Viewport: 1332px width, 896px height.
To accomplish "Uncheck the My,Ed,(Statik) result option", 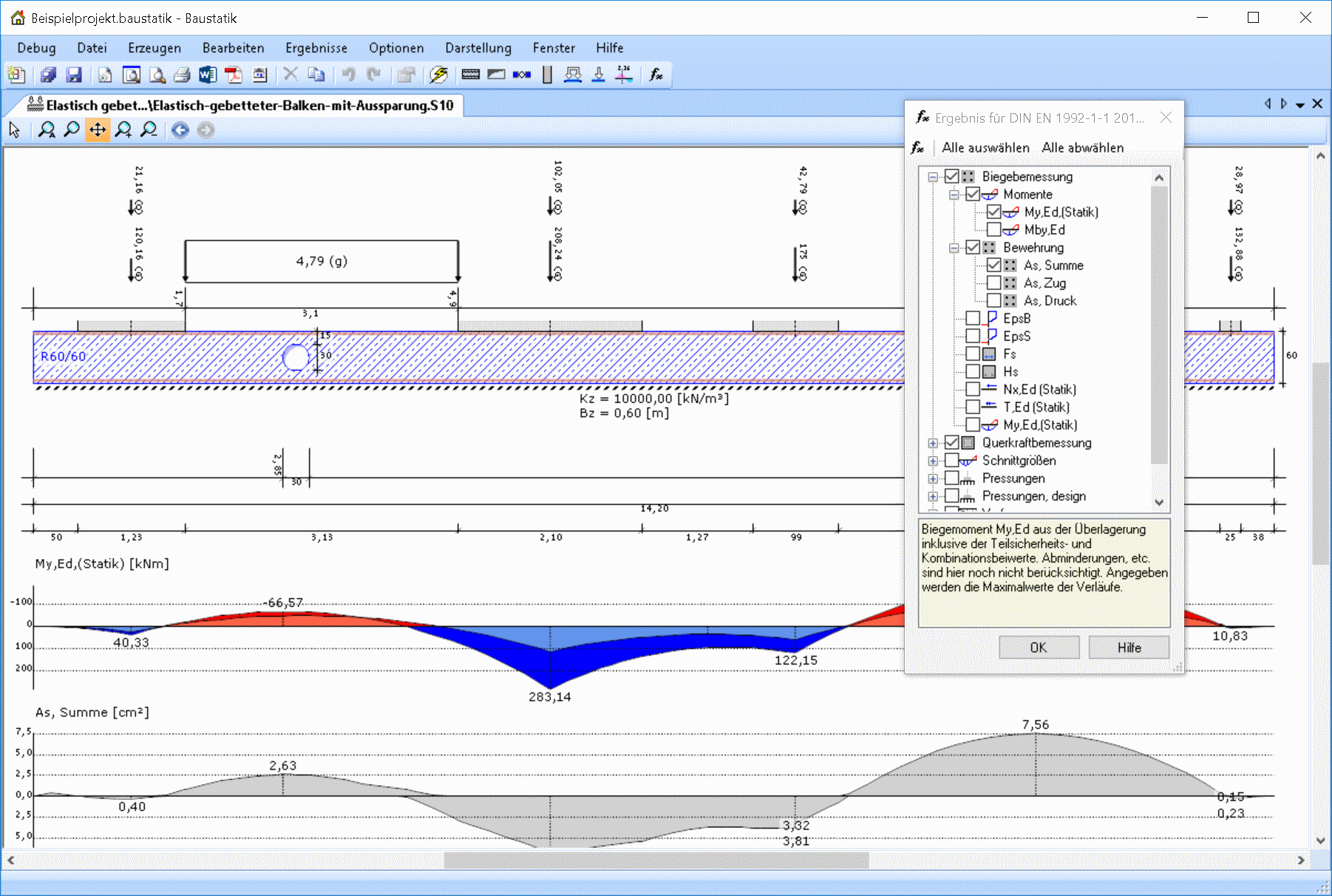I will coord(993,211).
